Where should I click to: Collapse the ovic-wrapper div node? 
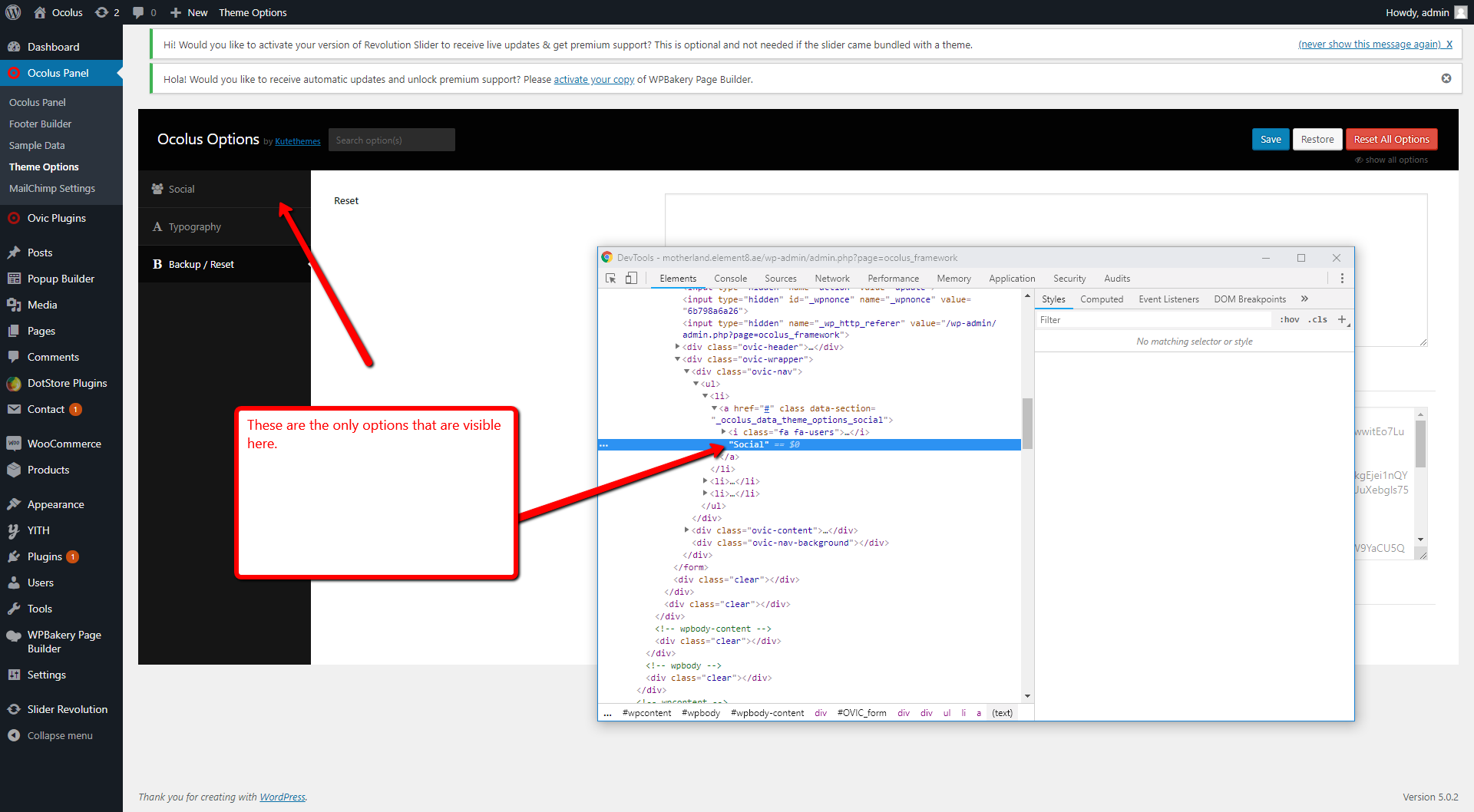677,359
